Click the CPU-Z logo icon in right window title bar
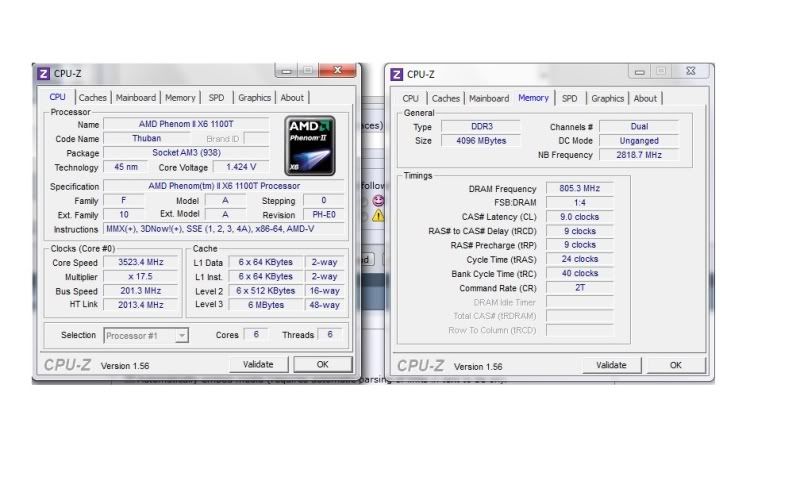 [x=396, y=74]
